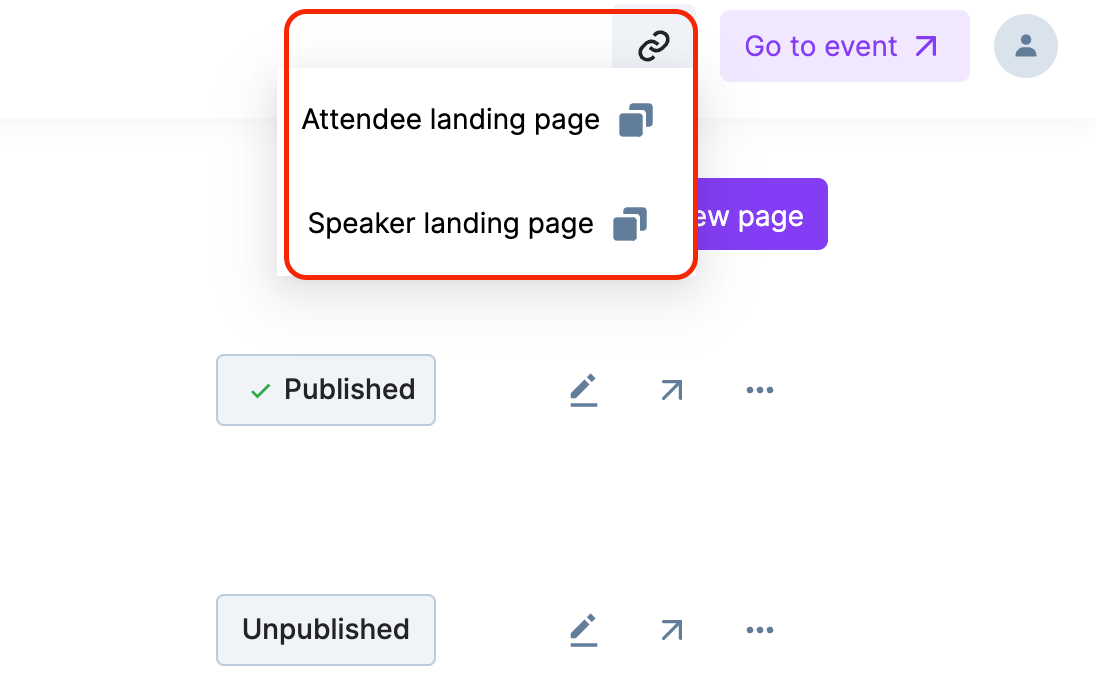
Task: Edit the Published page with pencil icon
Action: click(x=583, y=390)
